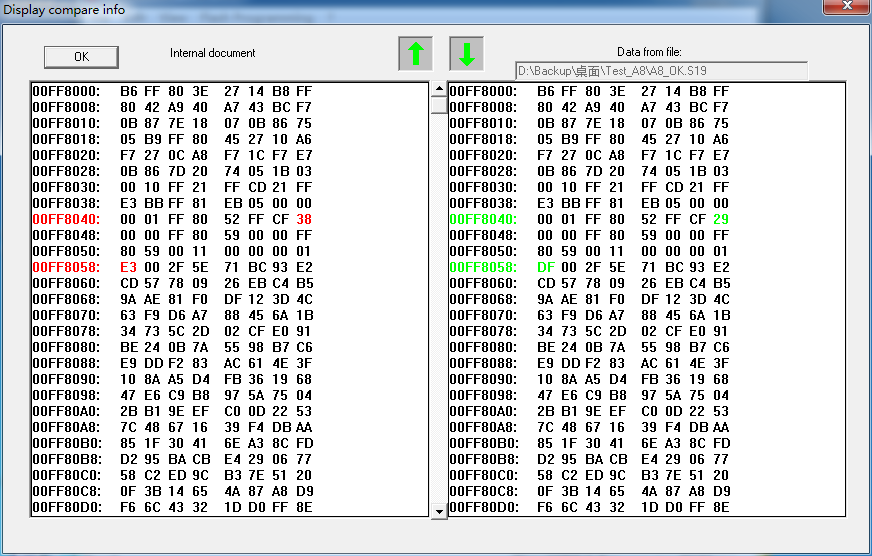Image resolution: width=872 pixels, height=556 pixels.
Task: Click the OK button
Action: click(81, 57)
